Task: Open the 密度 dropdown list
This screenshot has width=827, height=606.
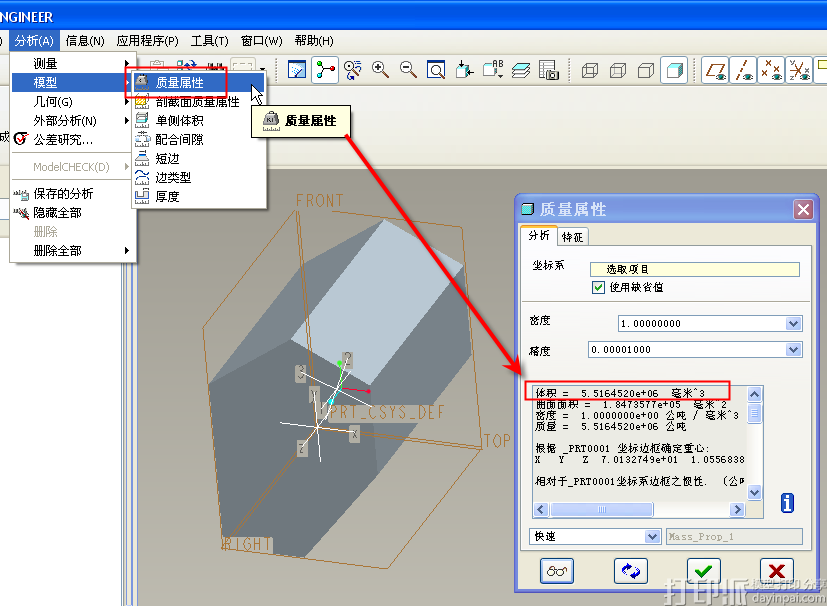Action: (793, 323)
